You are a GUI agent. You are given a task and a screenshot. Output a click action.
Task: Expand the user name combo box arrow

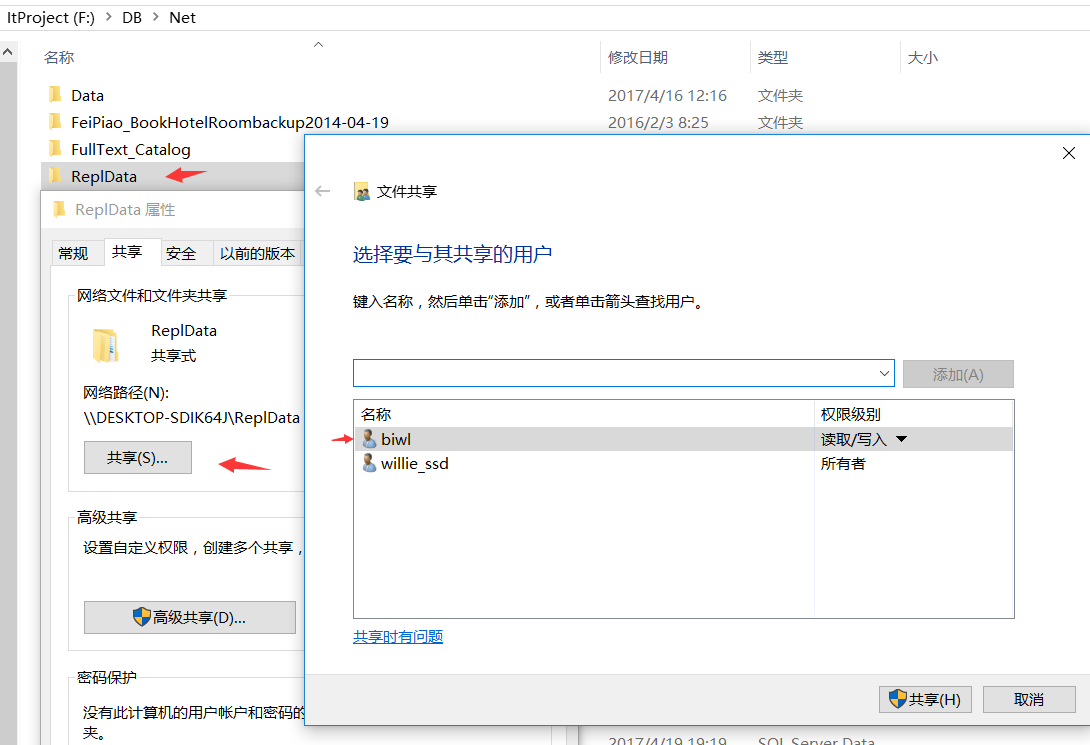(884, 374)
